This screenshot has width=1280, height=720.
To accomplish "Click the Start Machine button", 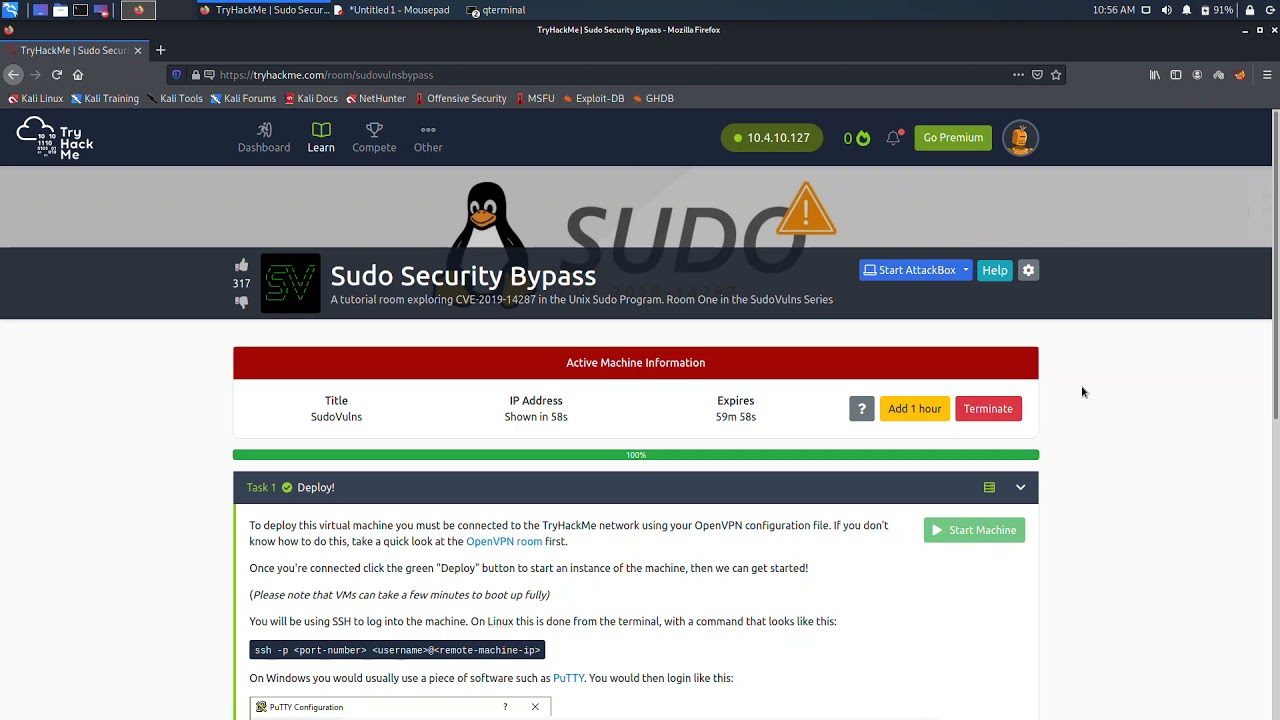I will [974, 530].
